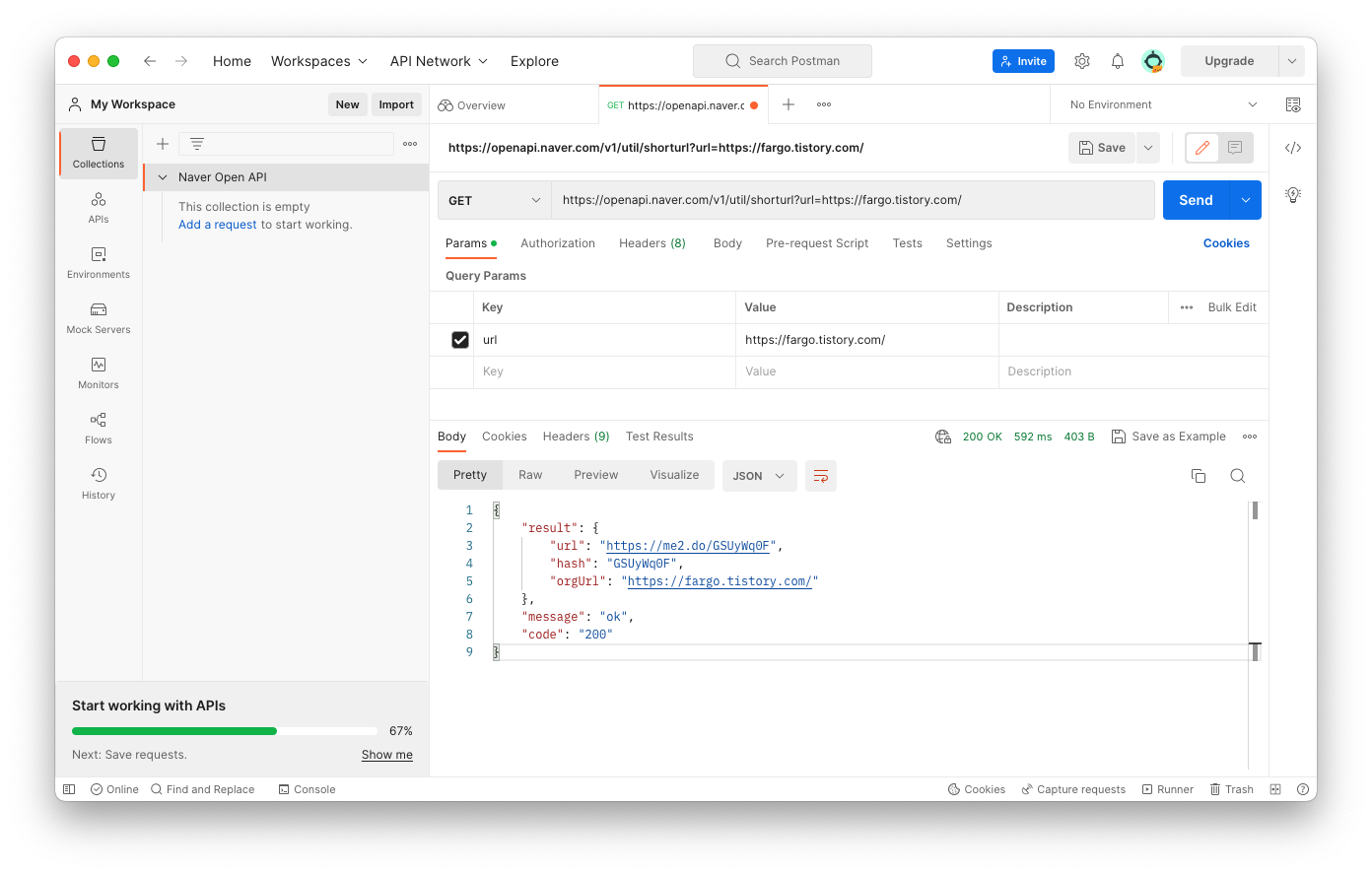Select Visualize response view

pyautogui.click(x=674, y=475)
